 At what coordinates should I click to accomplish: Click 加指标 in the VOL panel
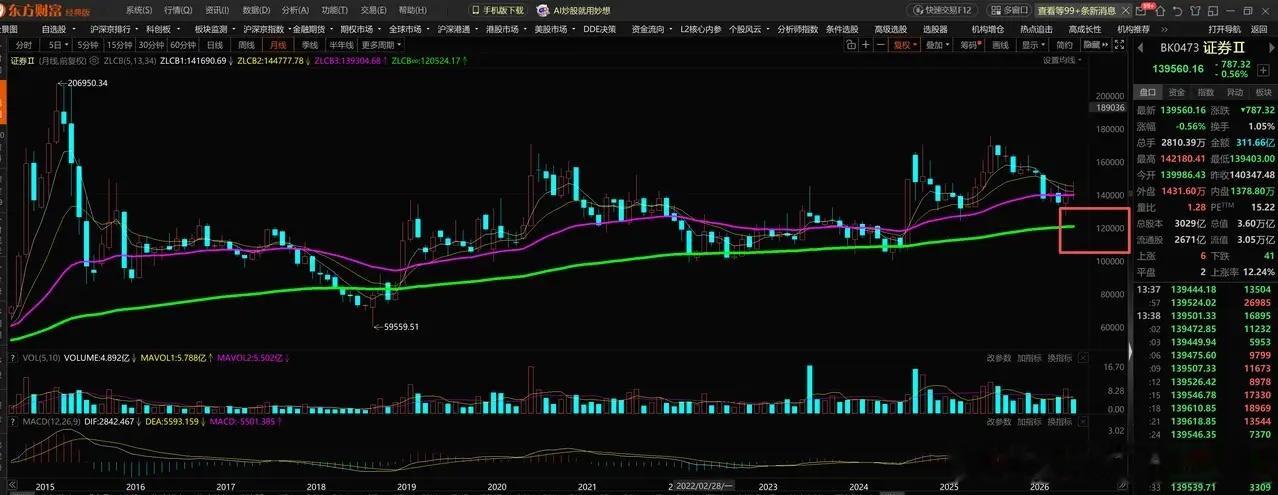(1030, 358)
